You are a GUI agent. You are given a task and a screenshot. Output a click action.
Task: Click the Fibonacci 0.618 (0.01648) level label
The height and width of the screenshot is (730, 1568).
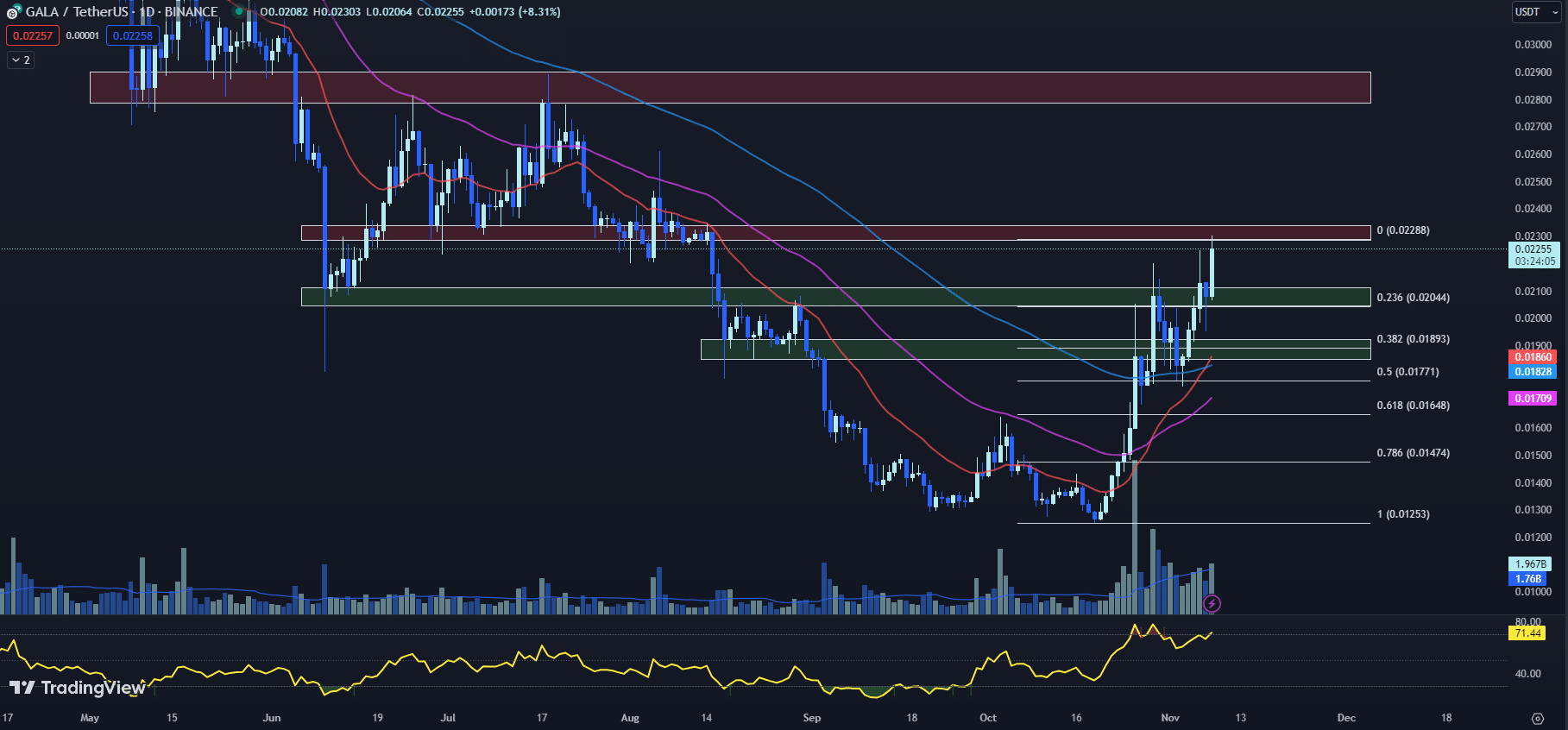(x=1414, y=406)
